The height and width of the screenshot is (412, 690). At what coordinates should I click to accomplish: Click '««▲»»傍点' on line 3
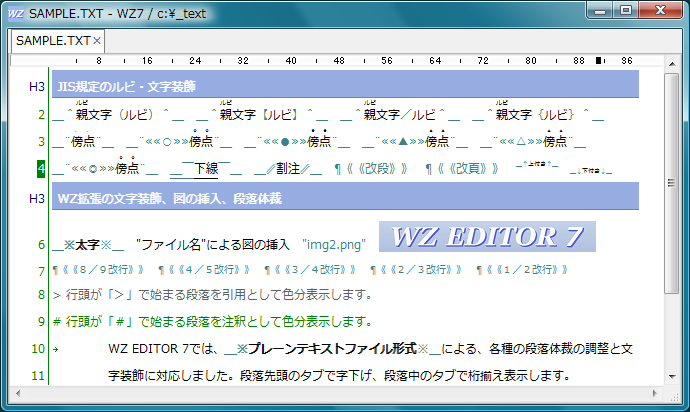tap(415, 140)
